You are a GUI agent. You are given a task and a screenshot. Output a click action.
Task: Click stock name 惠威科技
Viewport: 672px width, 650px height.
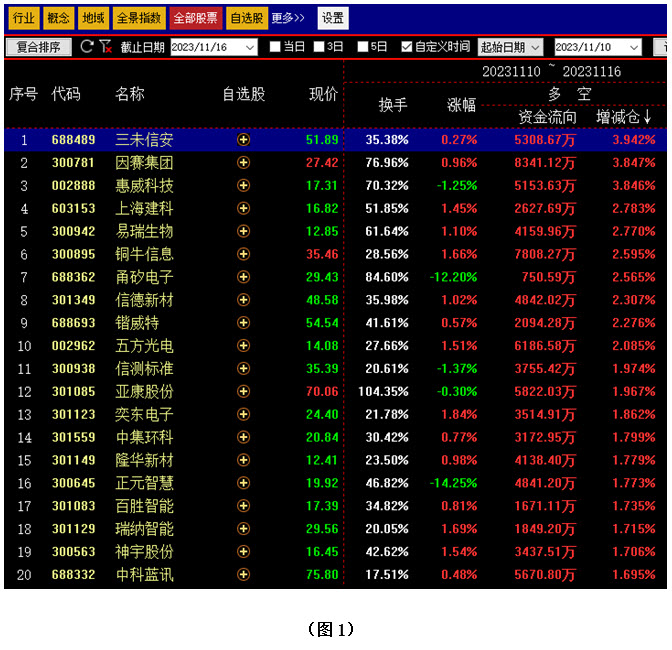[144, 186]
